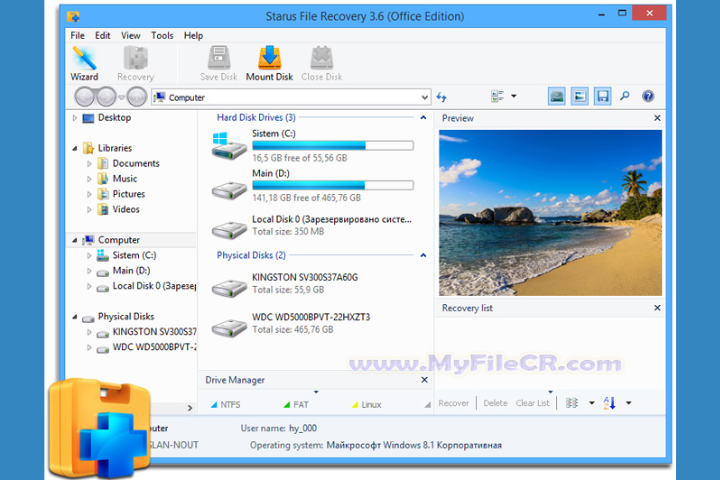Expand the Documents tree node
720x480 pixels.
point(89,164)
